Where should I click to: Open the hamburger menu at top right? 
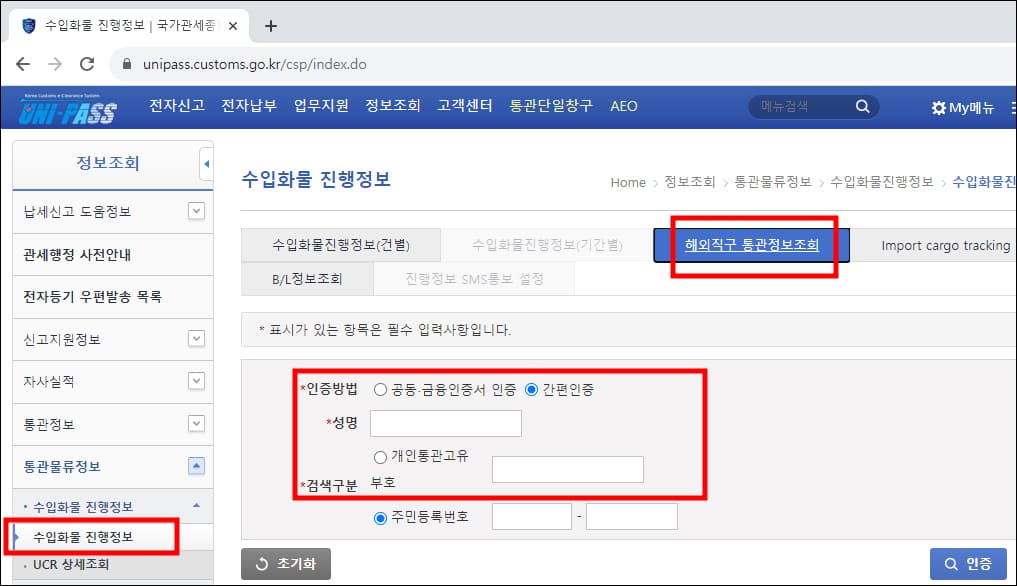[x=1011, y=107]
